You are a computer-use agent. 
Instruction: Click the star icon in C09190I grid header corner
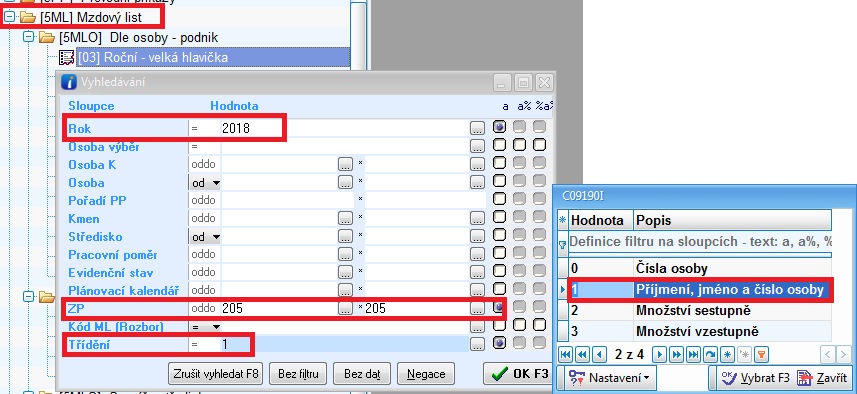pyautogui.click(x=562, y=221)
